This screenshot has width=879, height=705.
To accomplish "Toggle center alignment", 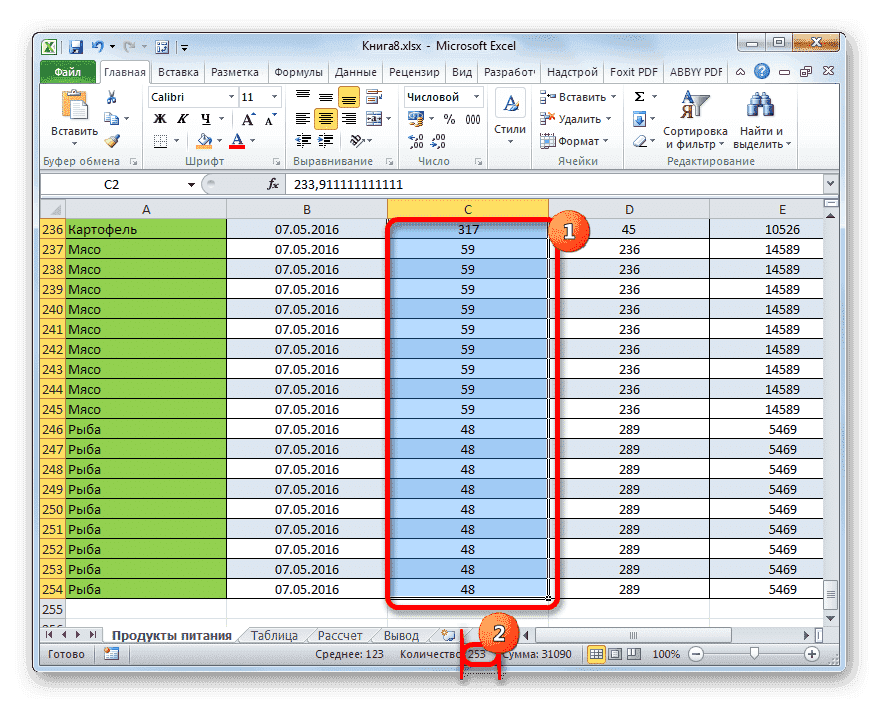I will coord(325,119).
